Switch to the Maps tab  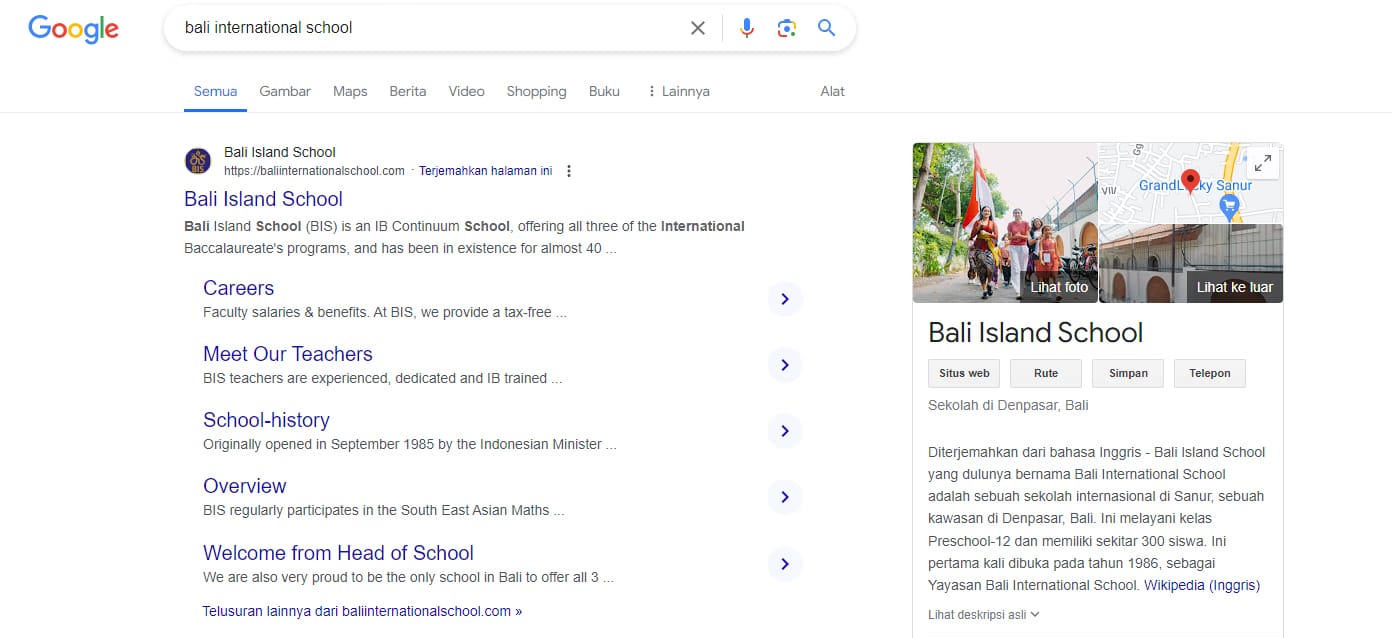point(350,91)
